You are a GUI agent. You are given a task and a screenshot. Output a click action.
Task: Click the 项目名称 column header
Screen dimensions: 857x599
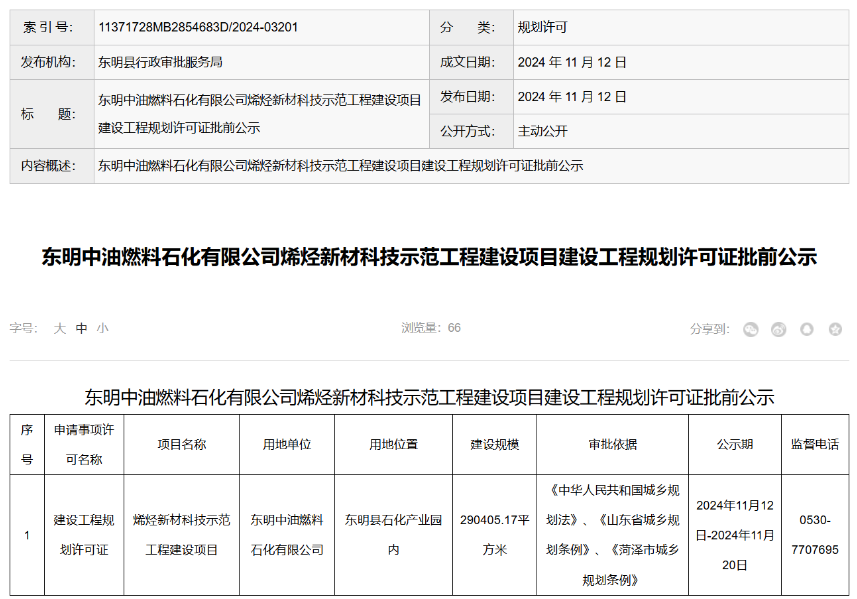(x=181, y=444)
